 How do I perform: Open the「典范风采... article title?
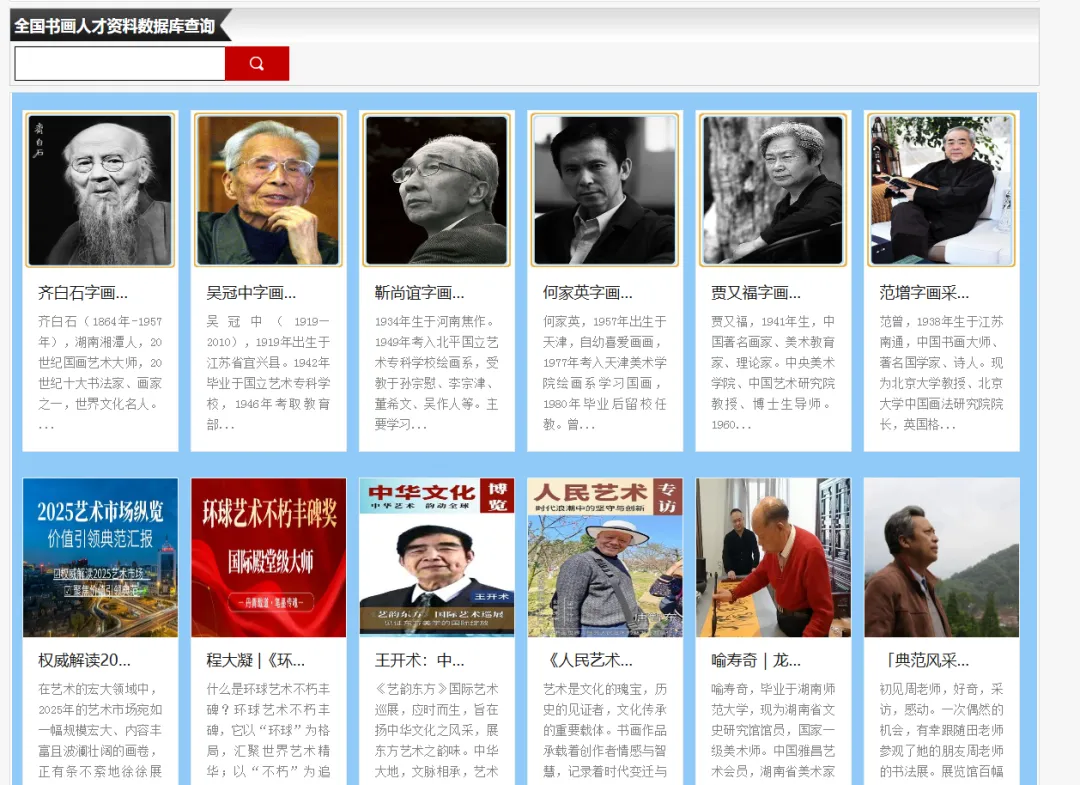tap(924, 661)
